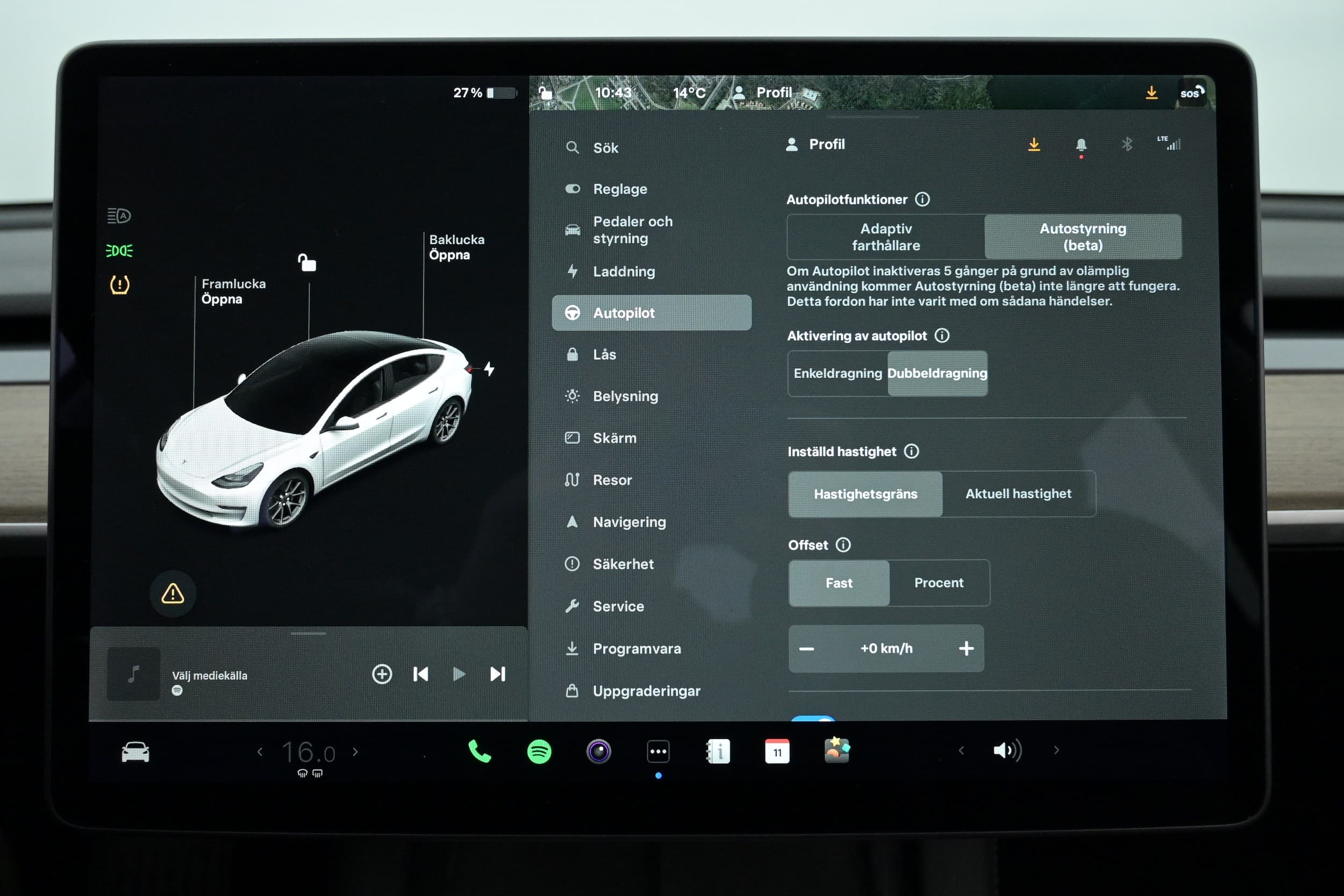The height and width of the screenshot is (896, 1344).
Task: Open the calendar app icon
Action: (777, 751)
